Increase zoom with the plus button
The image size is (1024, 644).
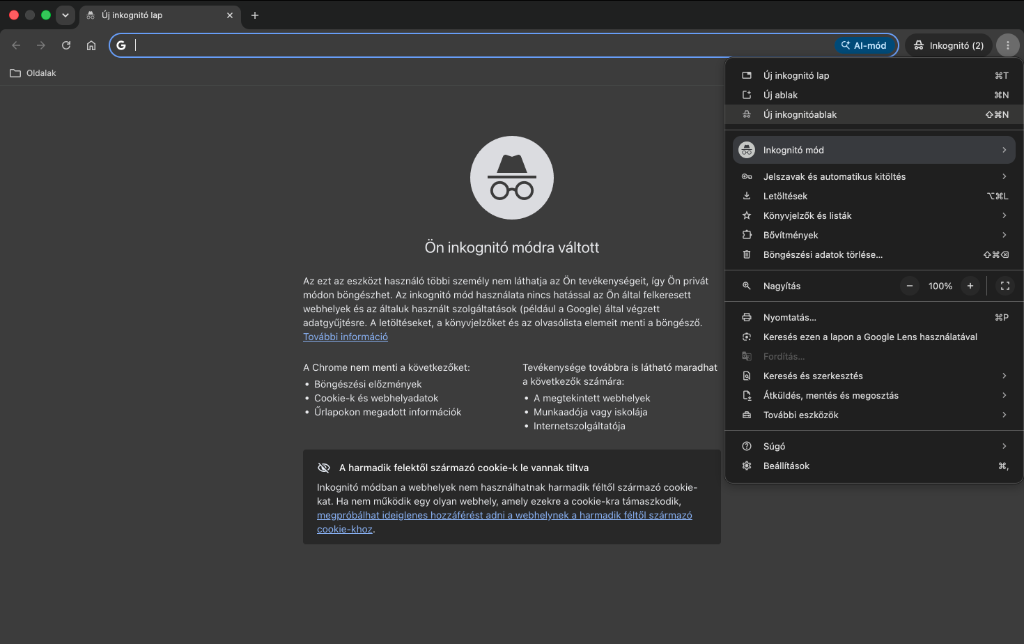pyautogui.click(x=970, y=286)
